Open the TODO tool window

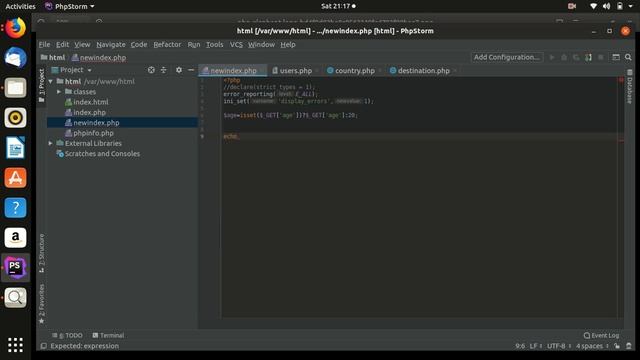(x=68, y=336)
